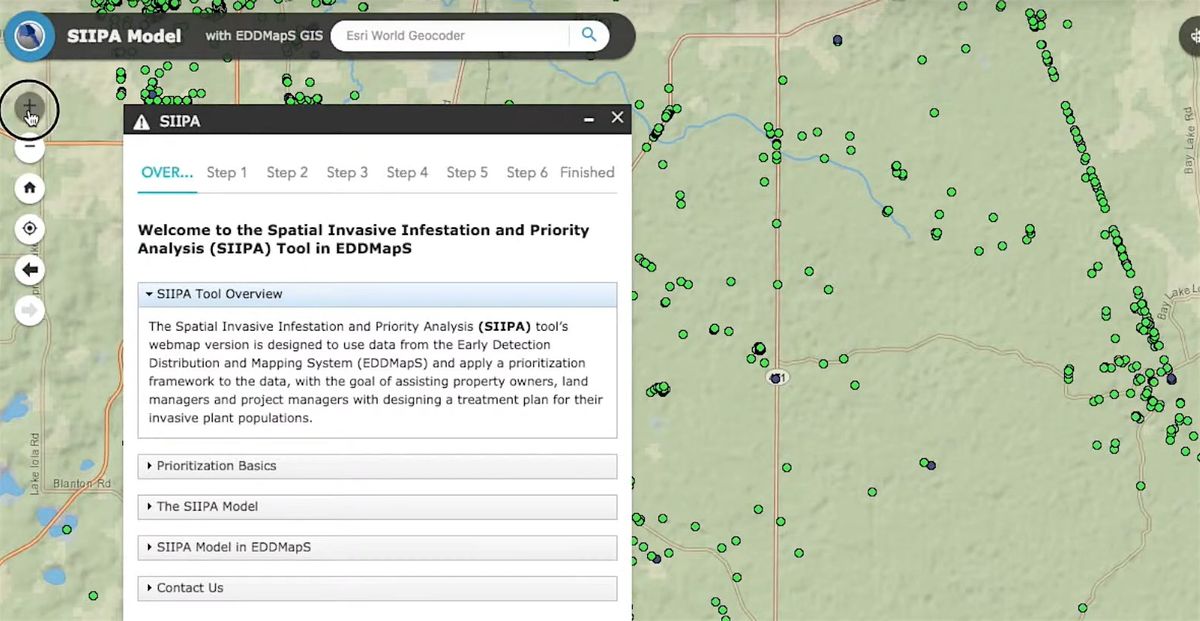Select the Finished tab

[x=587, y=173]
